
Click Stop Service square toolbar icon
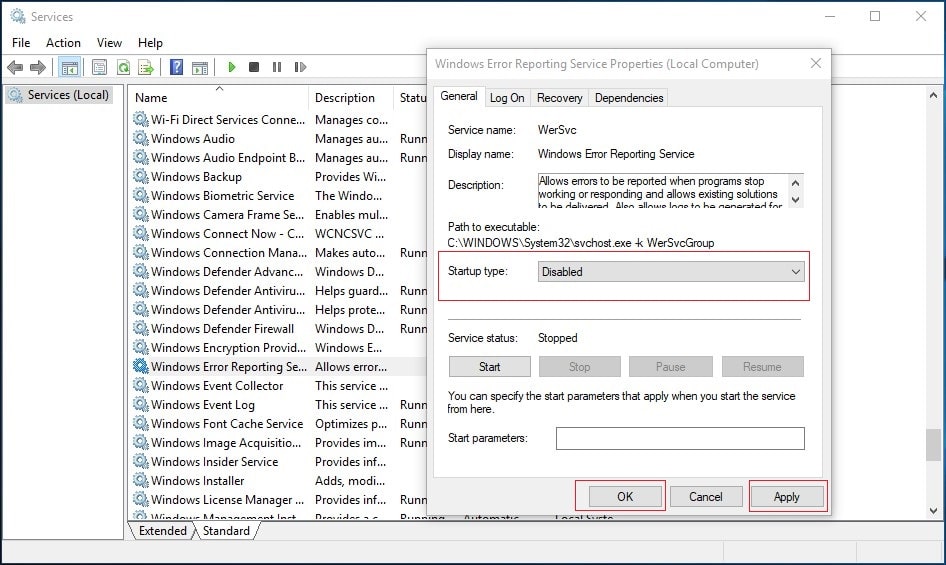coord(254,67)
